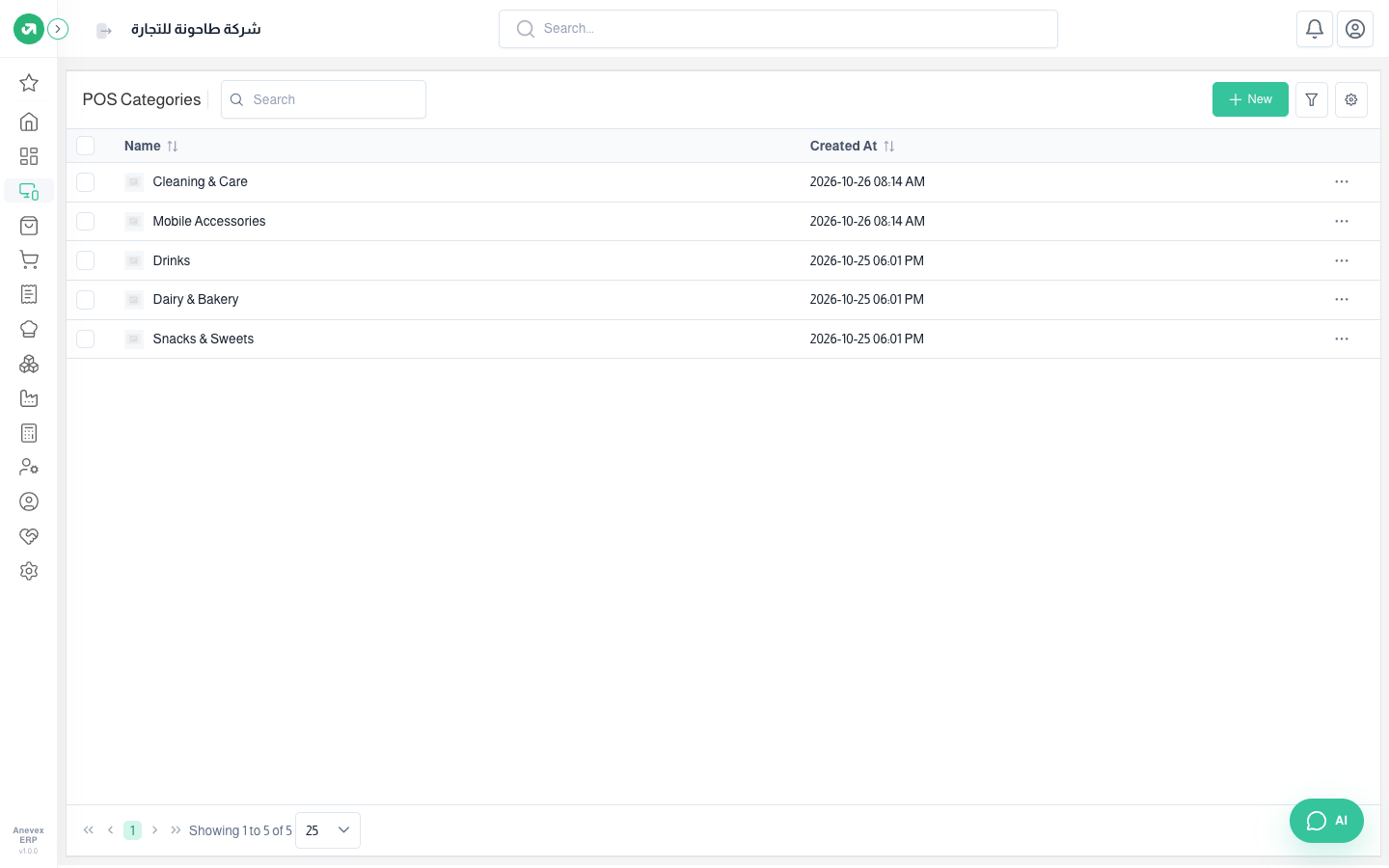
Task: Open the chef hat module in sidebar
Action: pyautogui.click(x=29, y=329)
